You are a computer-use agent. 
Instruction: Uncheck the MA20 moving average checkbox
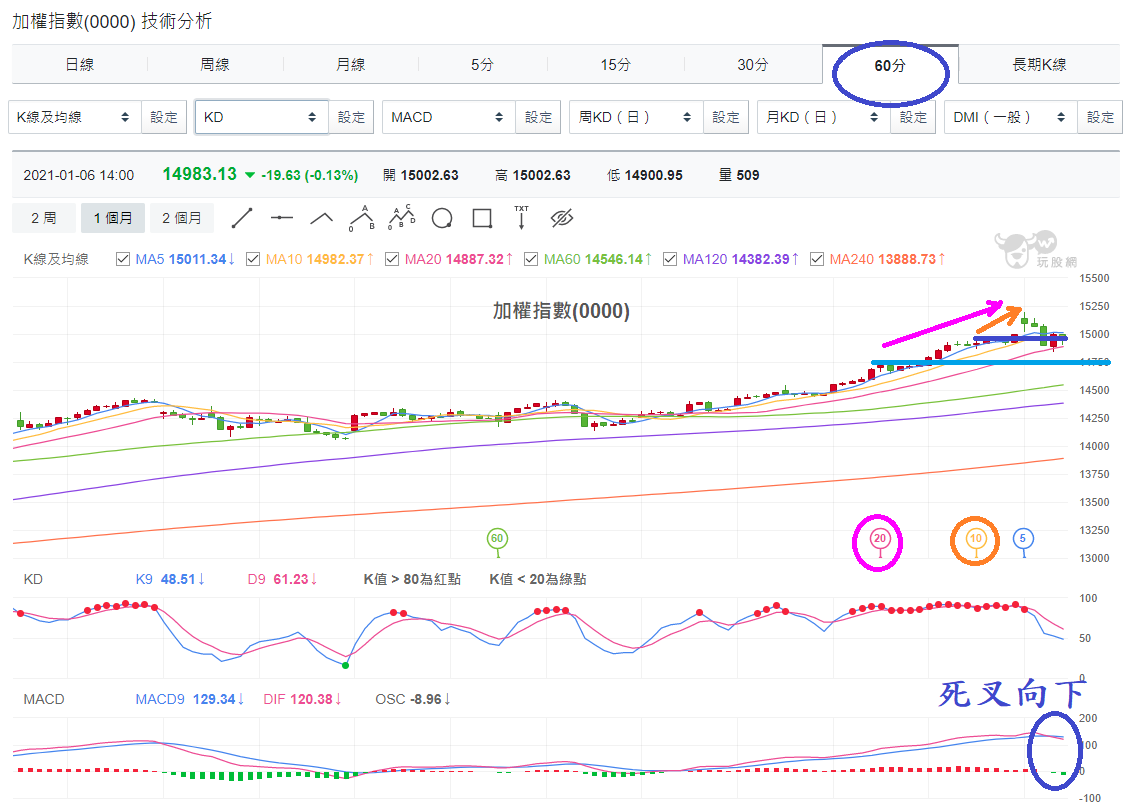(392, 259)
